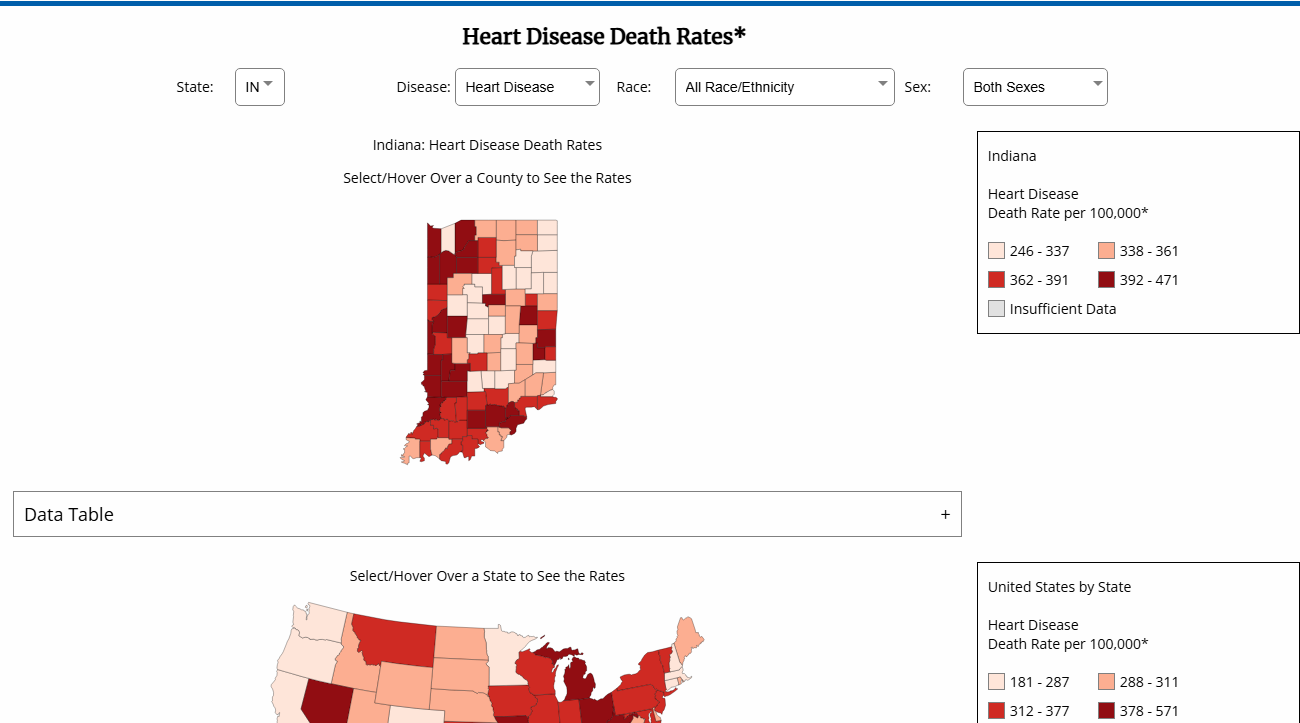The height and width of the screenshot is (723, 1300).
Task: Click the 378 - 571 swatch in the state legend
Action: 1104,710
